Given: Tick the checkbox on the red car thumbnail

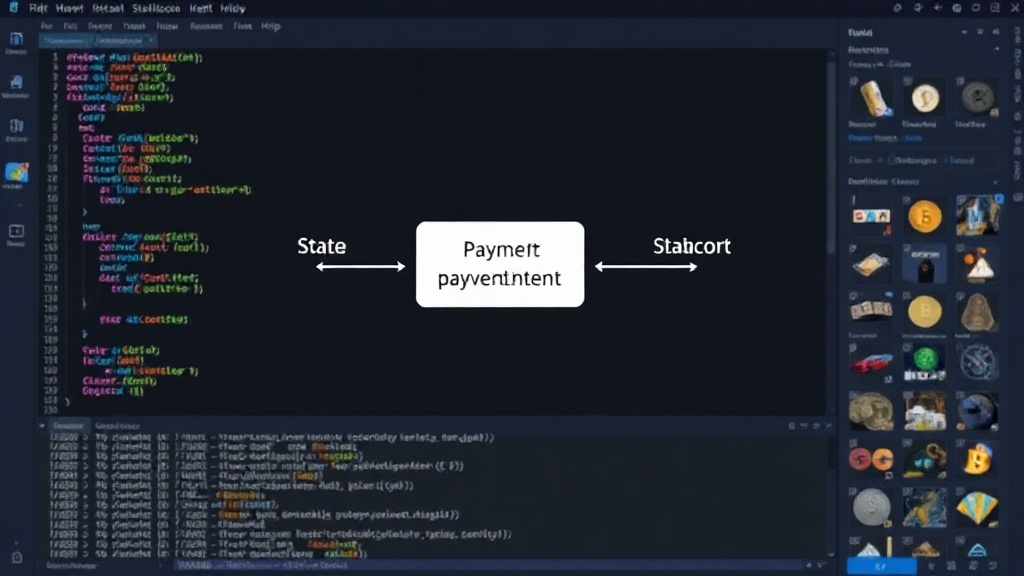Looking at the screenshot, I should click(x=854, y=349).
